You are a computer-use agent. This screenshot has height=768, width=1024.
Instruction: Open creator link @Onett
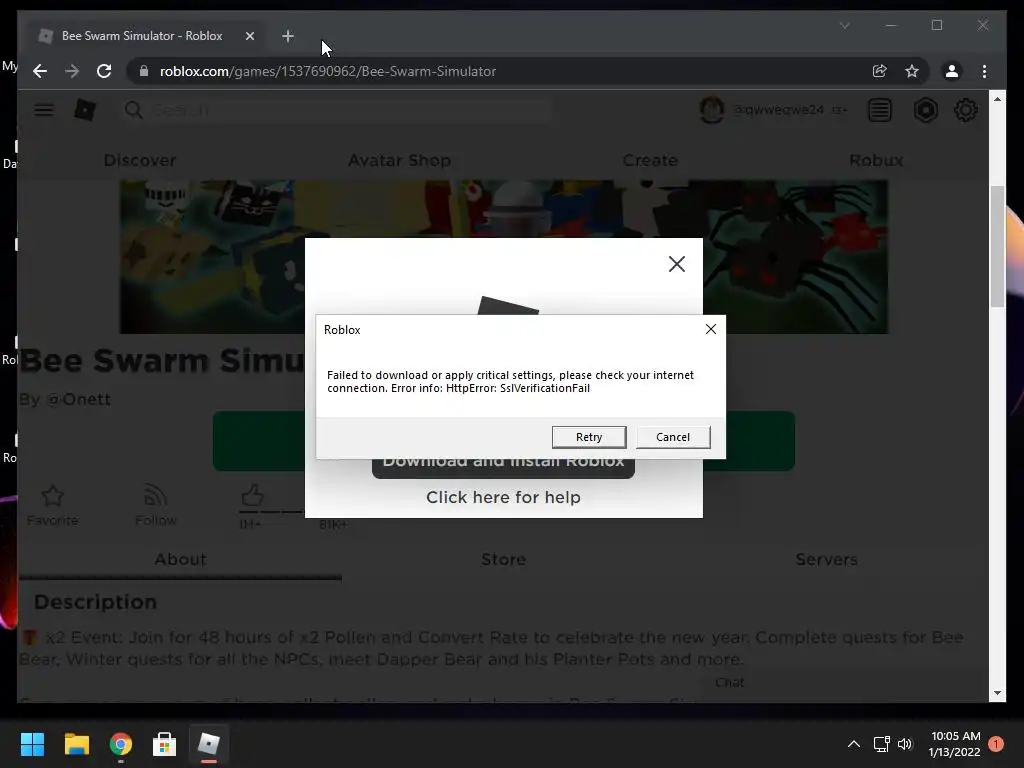(x=78, y=399)
